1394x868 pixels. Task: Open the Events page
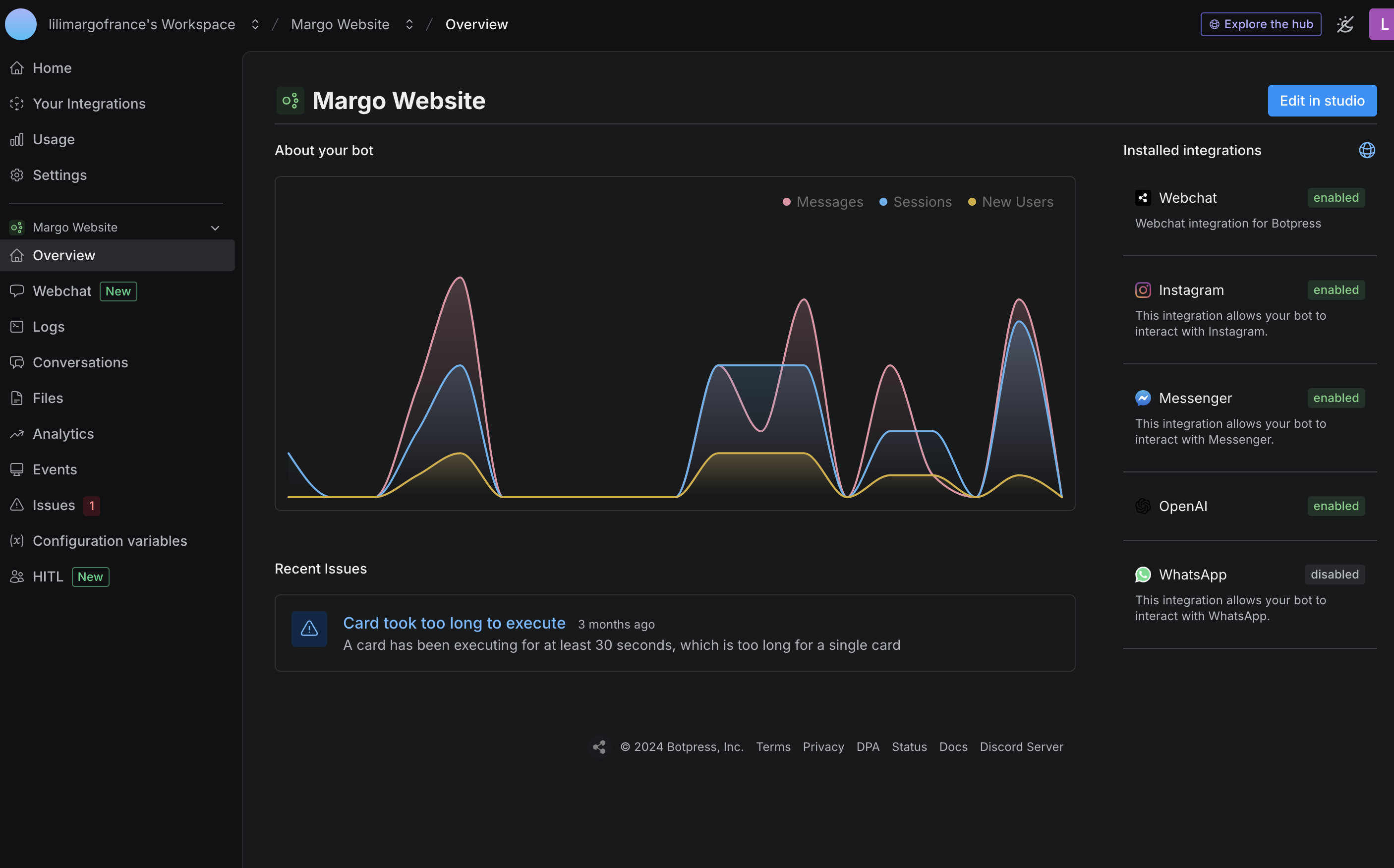tap(117, 469)
